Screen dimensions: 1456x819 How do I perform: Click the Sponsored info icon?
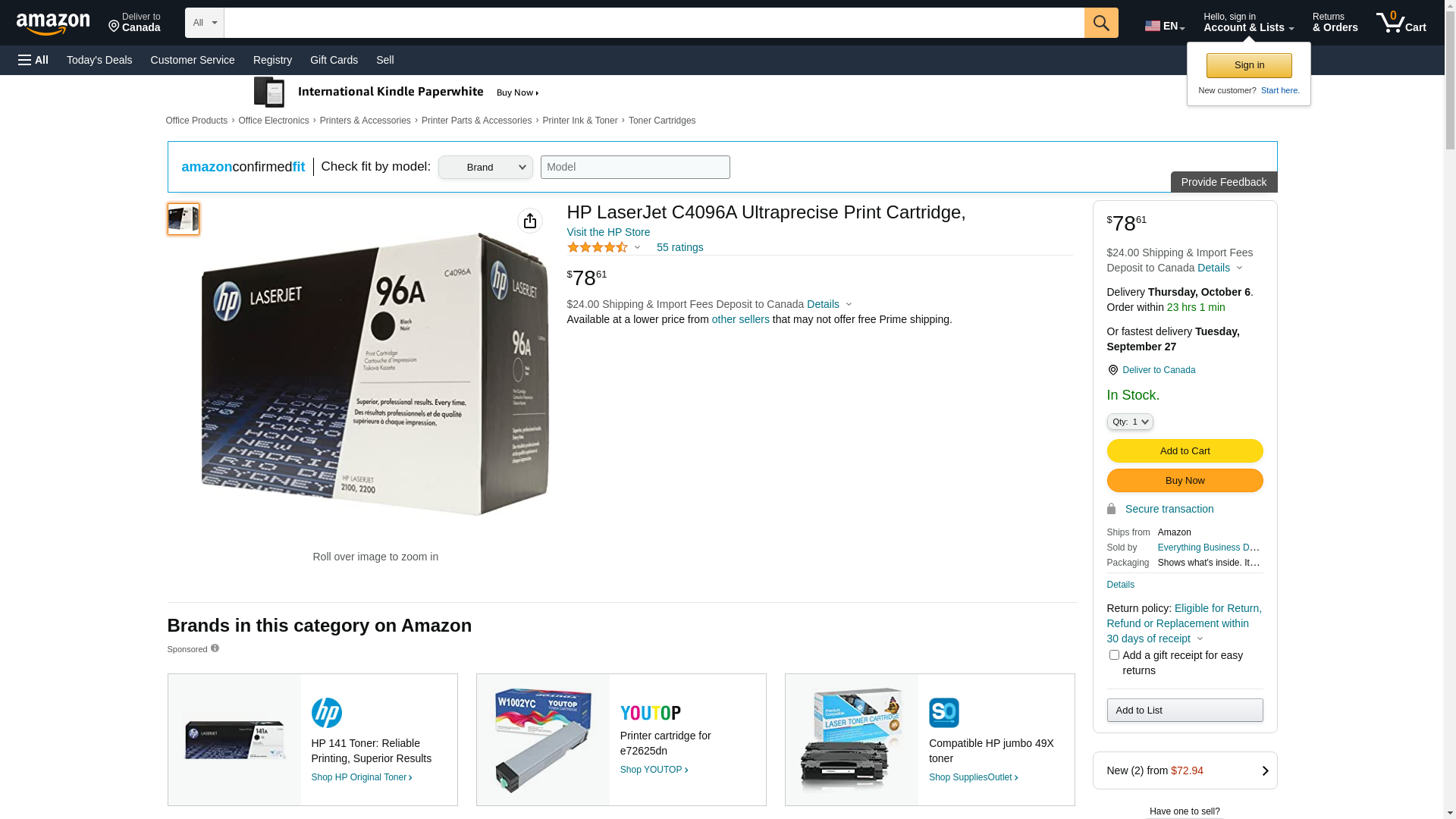click(x=215, y=648)
